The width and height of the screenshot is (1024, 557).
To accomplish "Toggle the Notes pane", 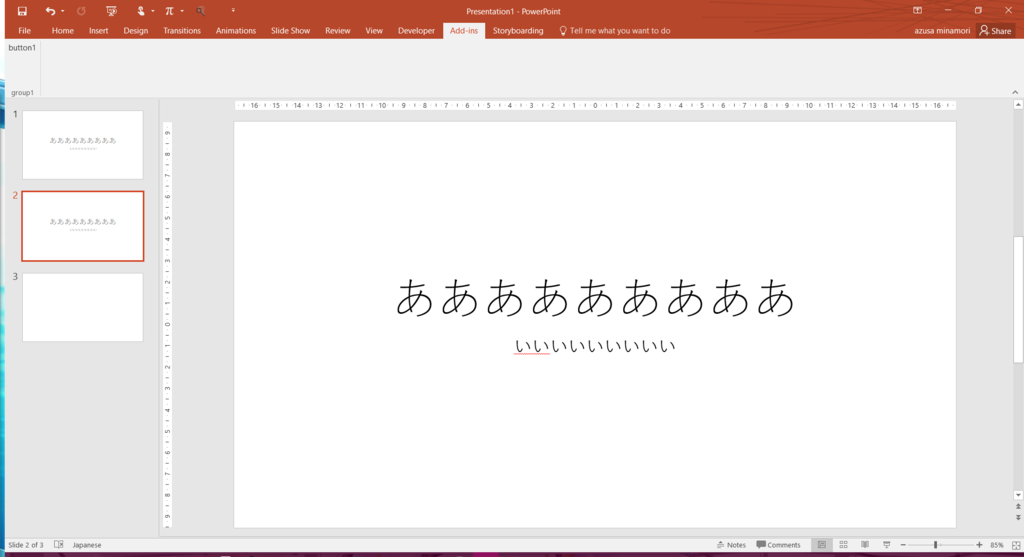I will point(731,545).
